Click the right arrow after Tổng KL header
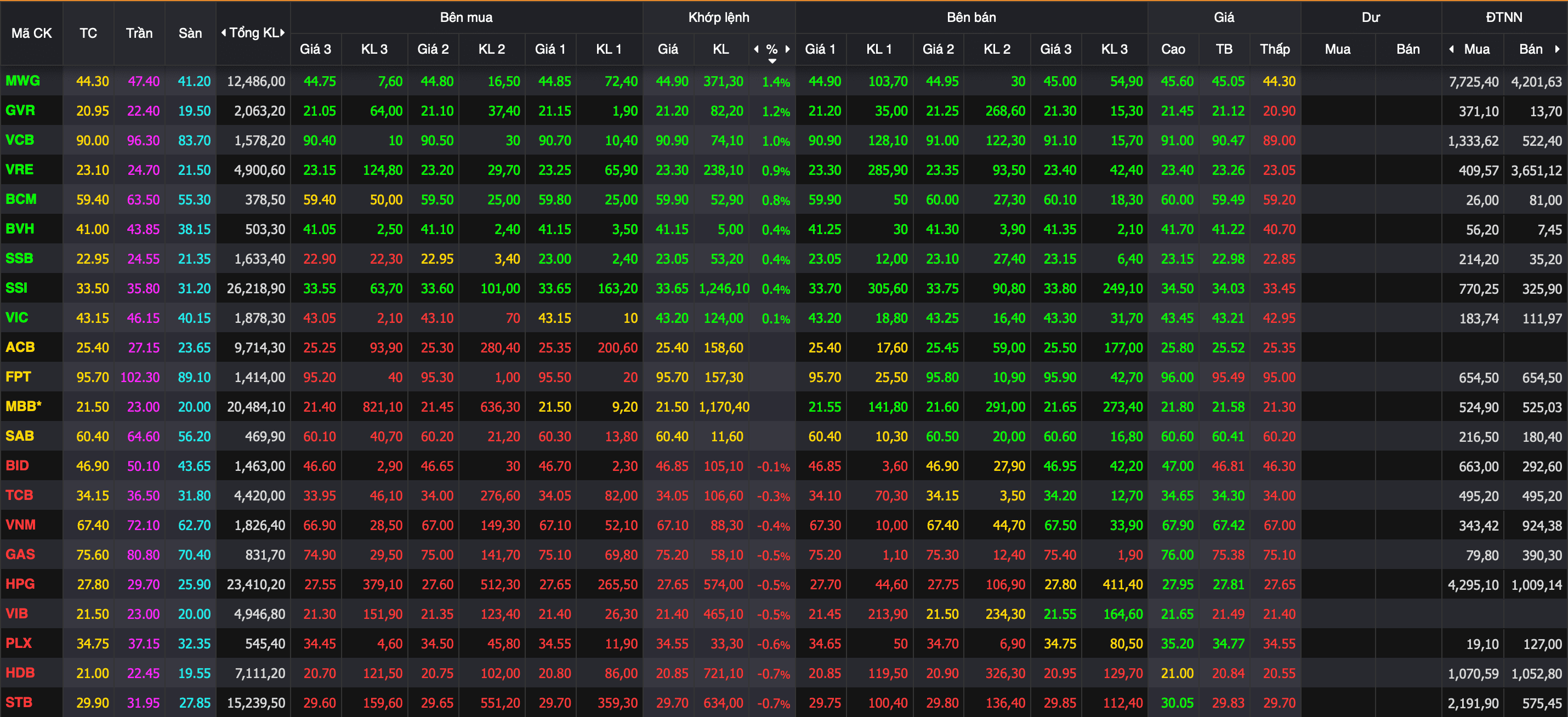The height and width of the screenshot is (717, 1568). [x=282, y=33]
